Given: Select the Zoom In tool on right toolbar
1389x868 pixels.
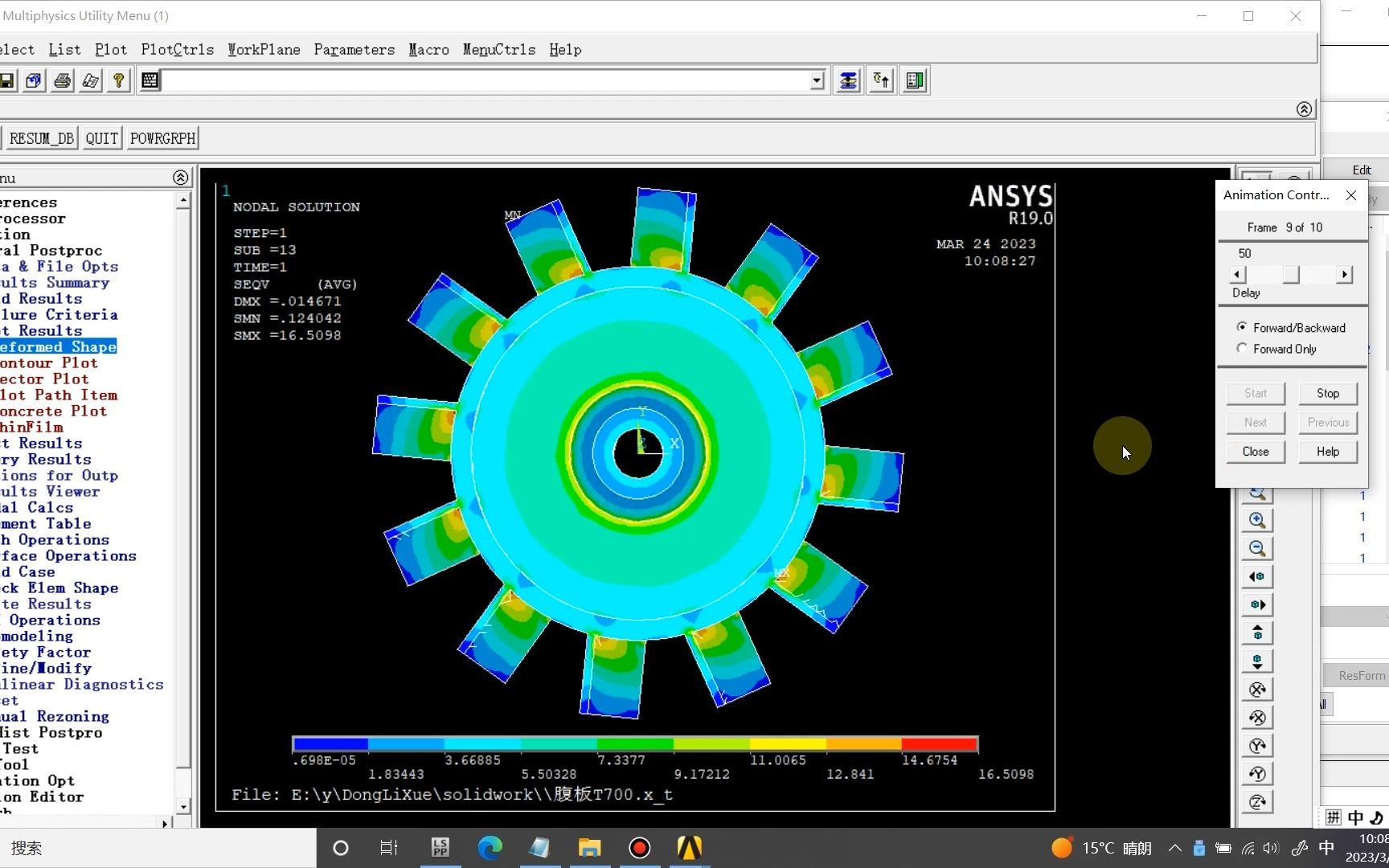Looking at the screenshot, I should point(1256,520).
